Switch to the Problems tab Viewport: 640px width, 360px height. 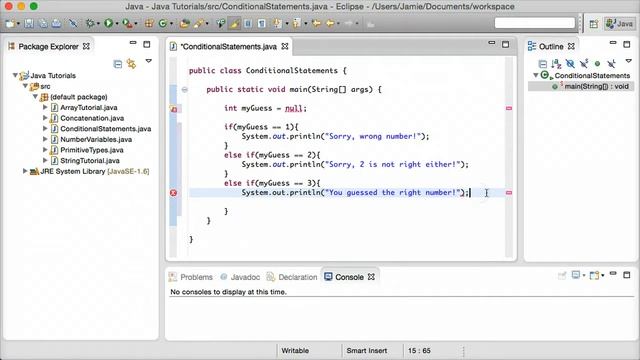click(191, 277)
